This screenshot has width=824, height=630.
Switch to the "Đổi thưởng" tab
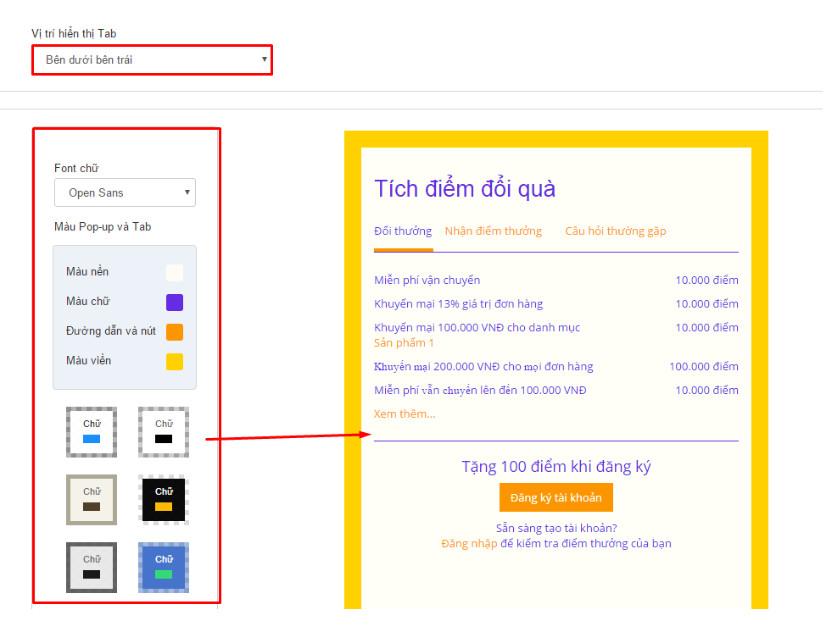[x=403, y=231]
